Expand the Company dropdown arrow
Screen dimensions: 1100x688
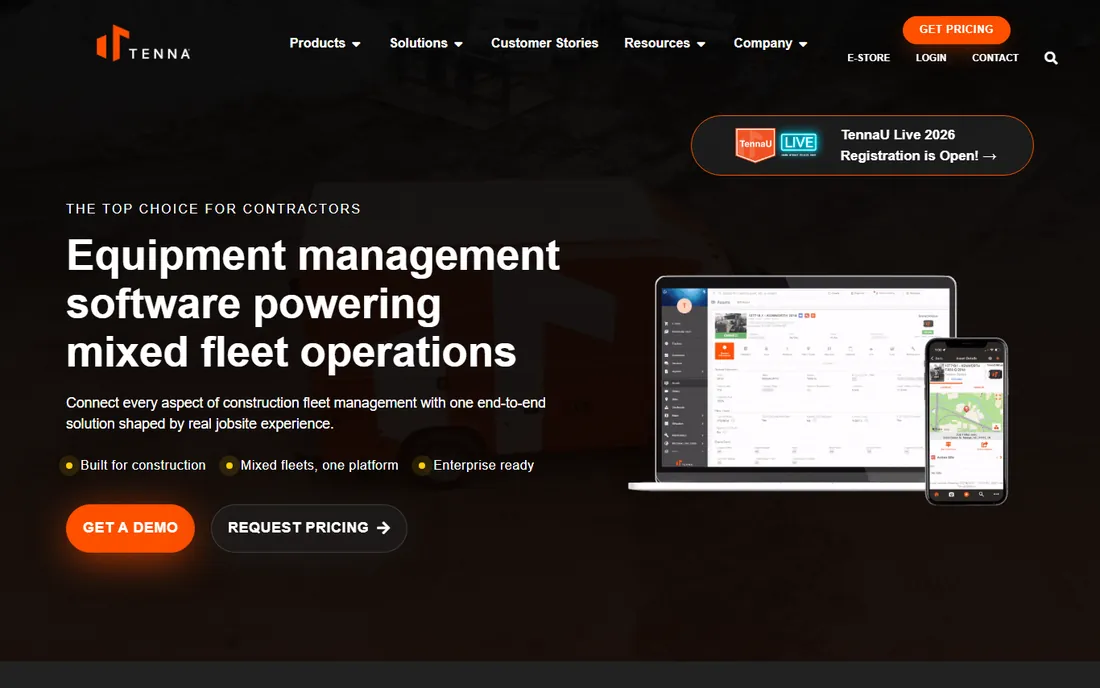803,44
